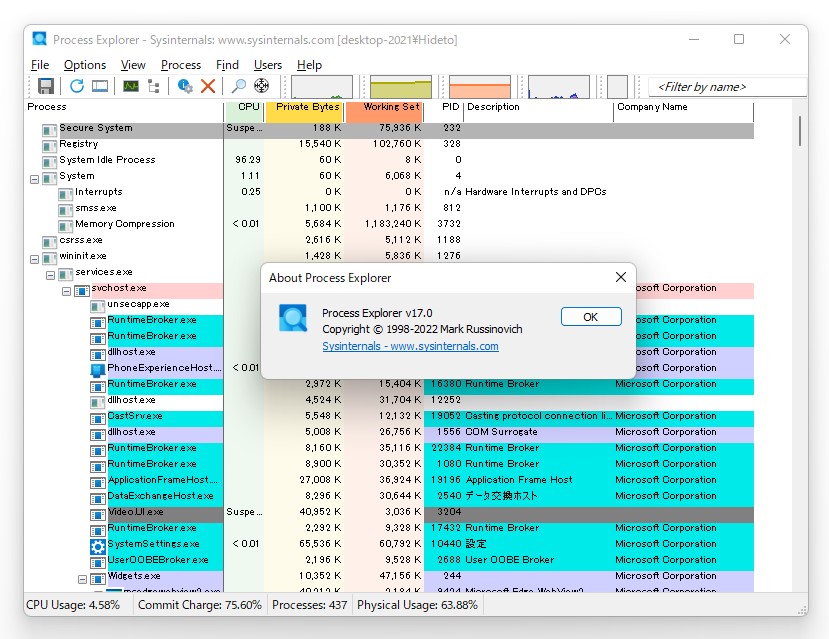Open process Properties using the info icon
Screen dimensions: 829x639
(185, 86)
